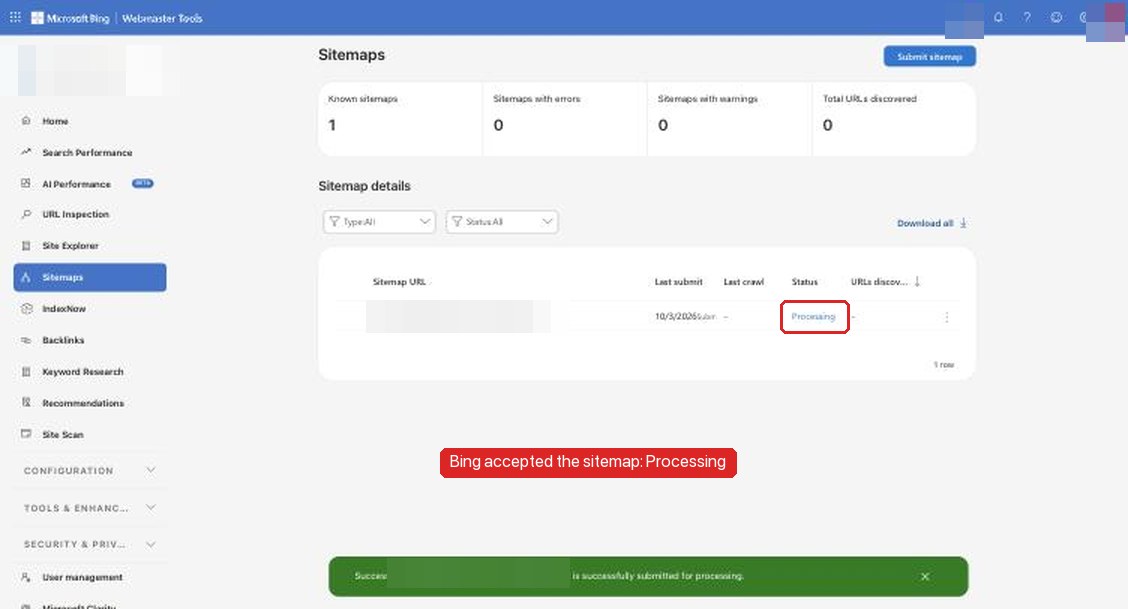Click the Processing status text

(x=813, y=316)
